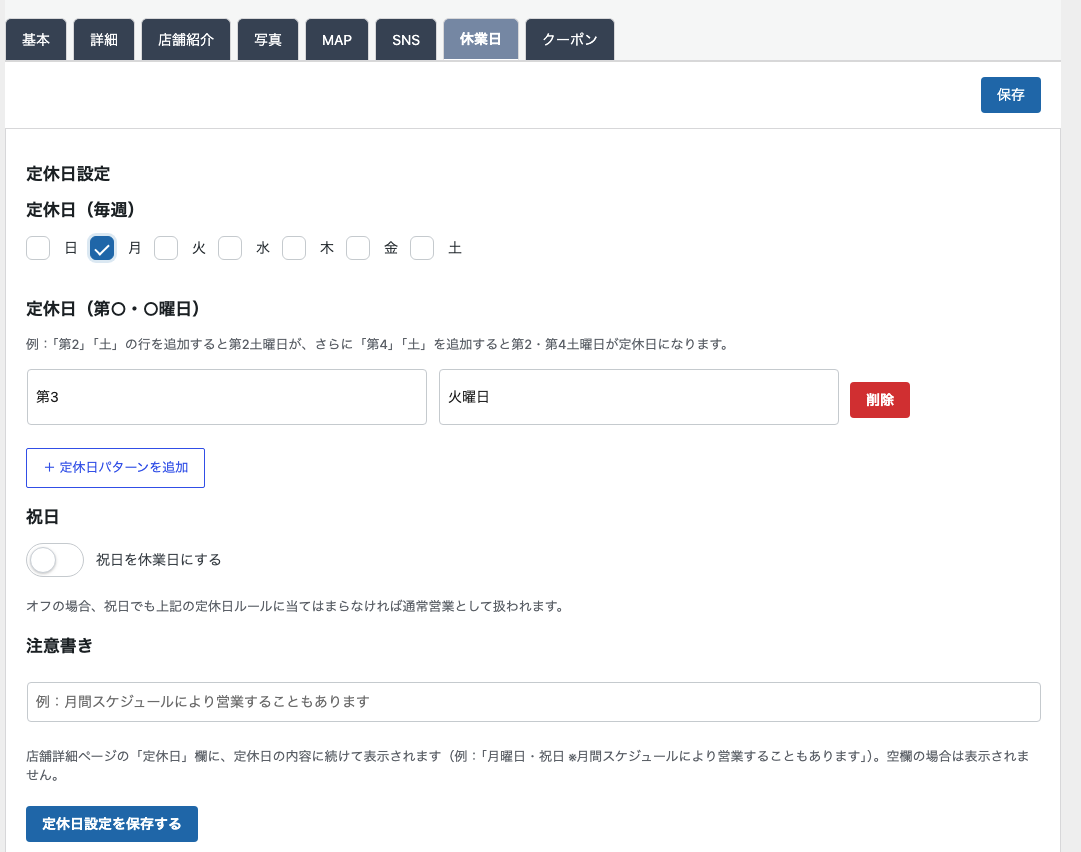Click the 定休日（第〇・〇曜日） heading
Viewport: 1081px width, 852px height.
tap(114, 309)
